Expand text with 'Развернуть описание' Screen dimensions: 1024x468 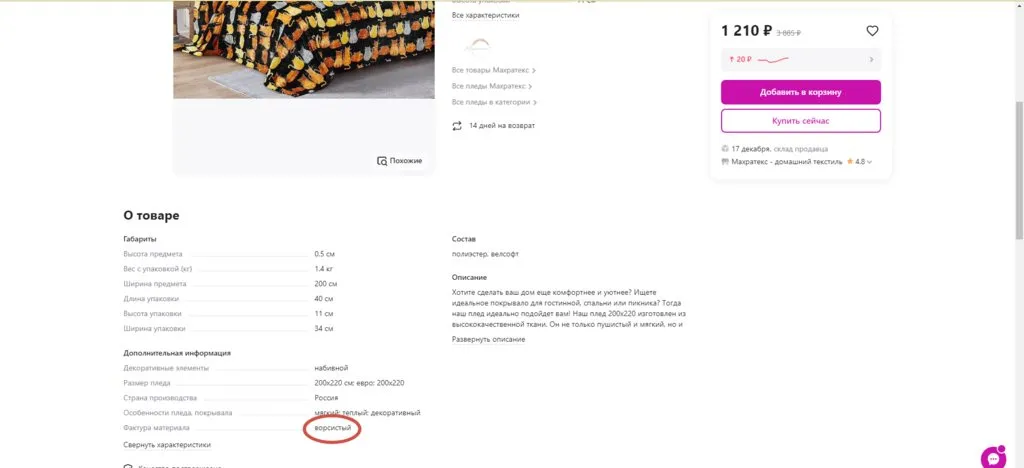click(x=488, y=339)
